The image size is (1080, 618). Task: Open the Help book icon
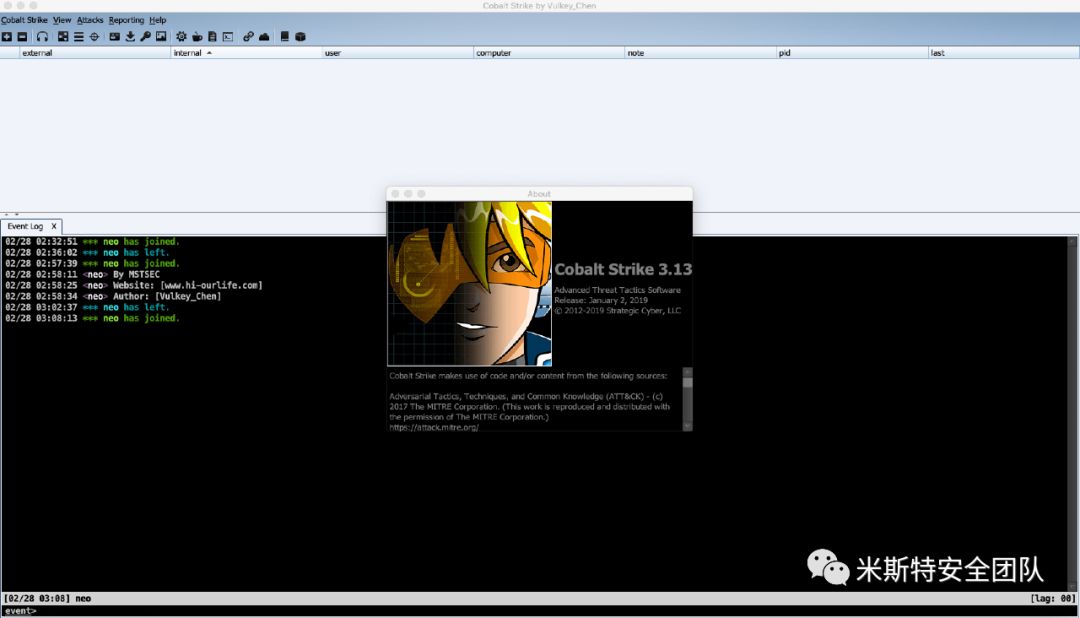click(x=284, y=37)
